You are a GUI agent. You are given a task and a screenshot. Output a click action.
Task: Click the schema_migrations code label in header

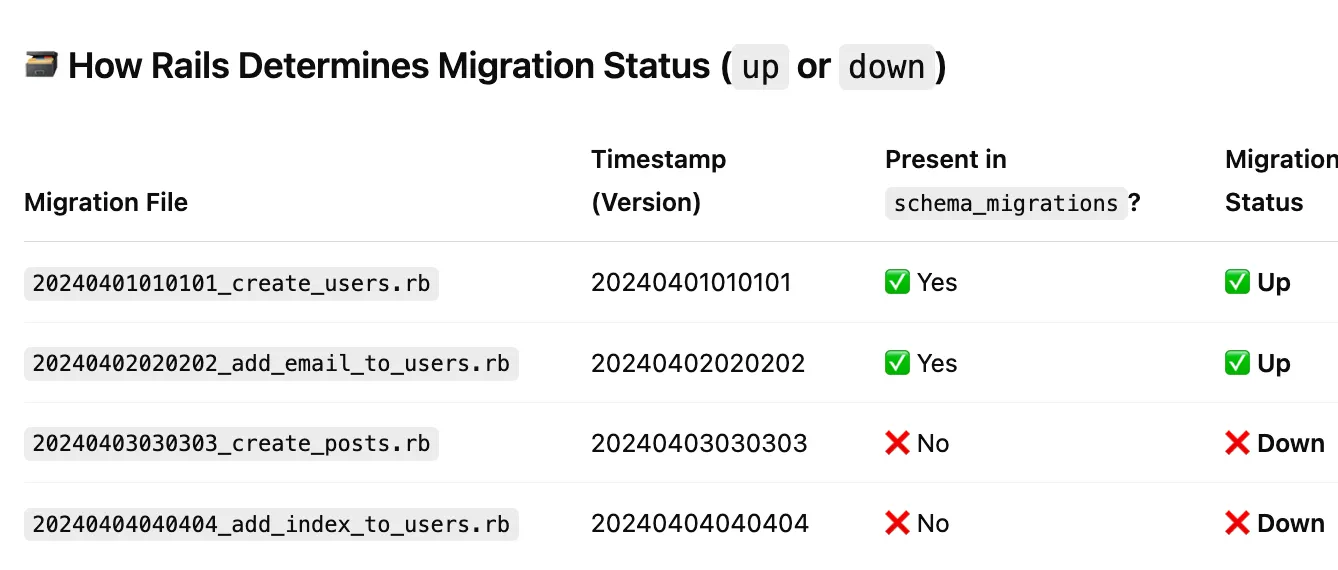1006,203
